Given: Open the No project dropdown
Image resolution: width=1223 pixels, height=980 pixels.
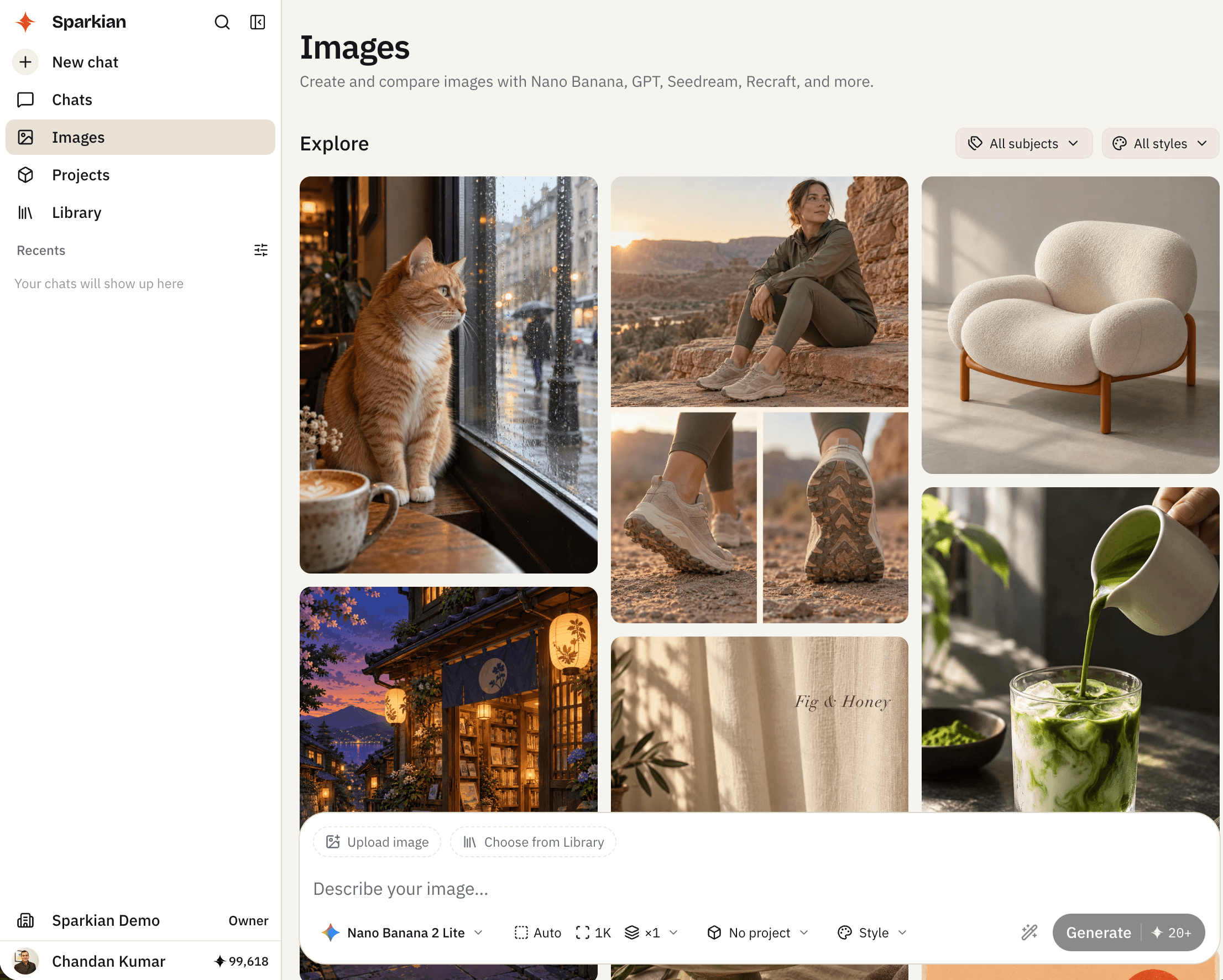Looking at the screenshot, I should pyautogui.click(x=758, y=933).
